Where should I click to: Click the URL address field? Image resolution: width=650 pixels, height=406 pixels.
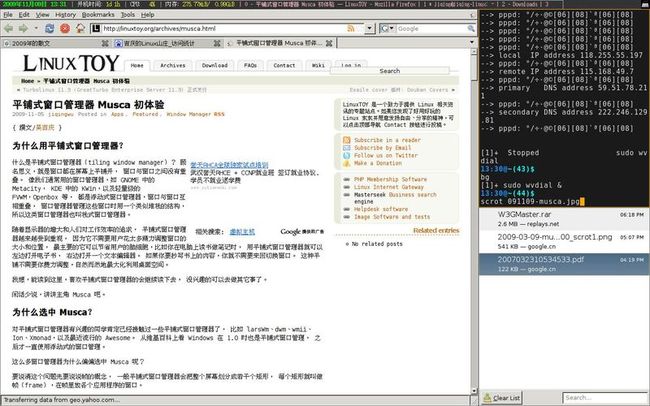(x=224, y=29)
